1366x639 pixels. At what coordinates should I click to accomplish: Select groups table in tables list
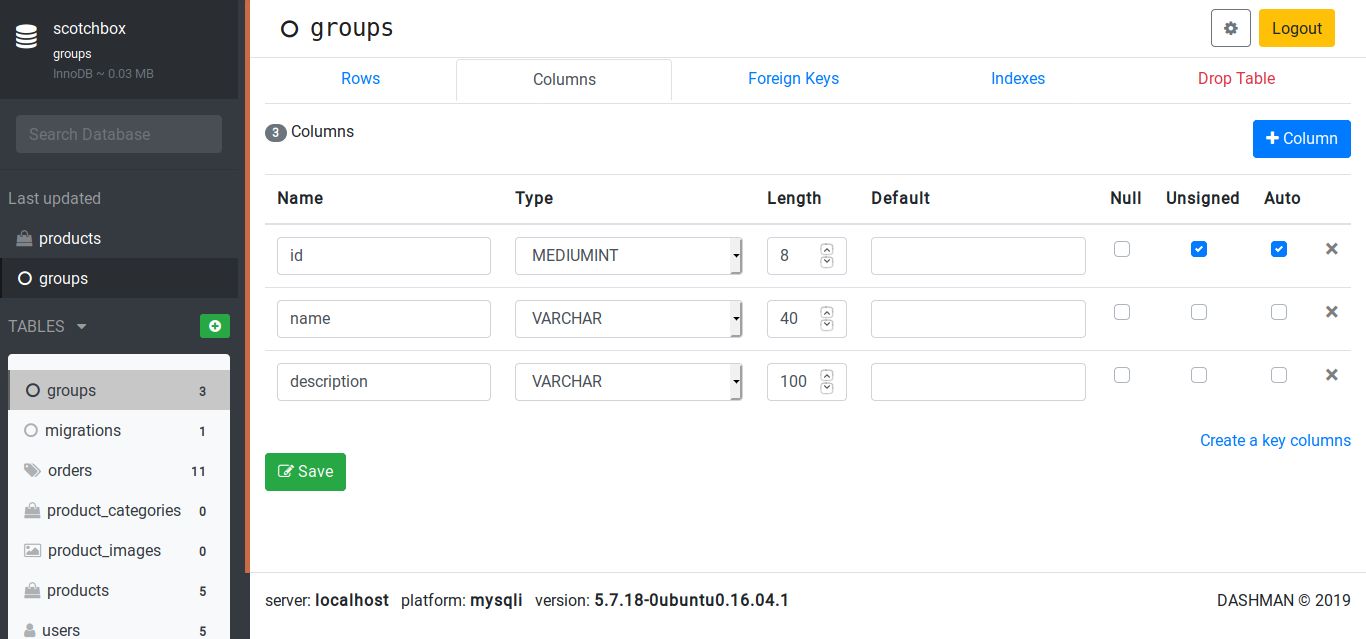point(119,390)
